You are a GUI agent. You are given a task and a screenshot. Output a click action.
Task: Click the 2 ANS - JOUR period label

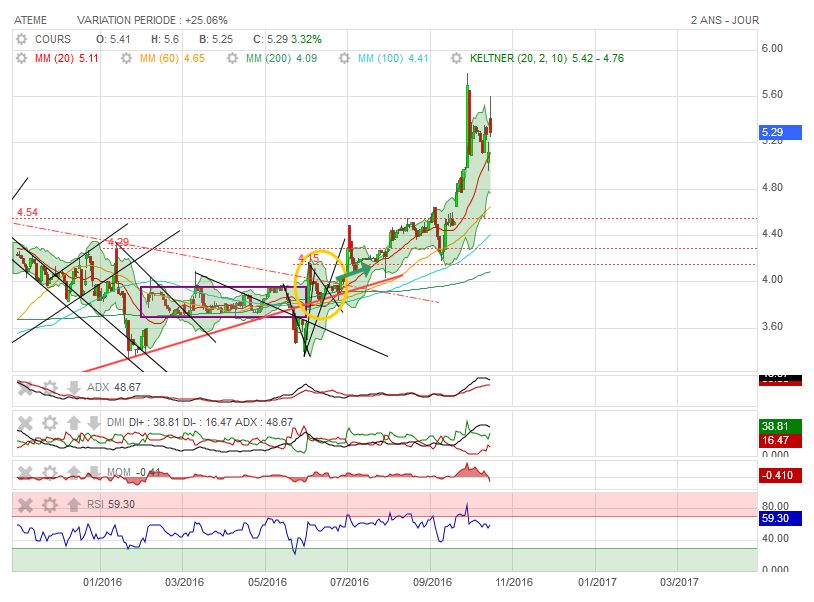coord(725,20)
